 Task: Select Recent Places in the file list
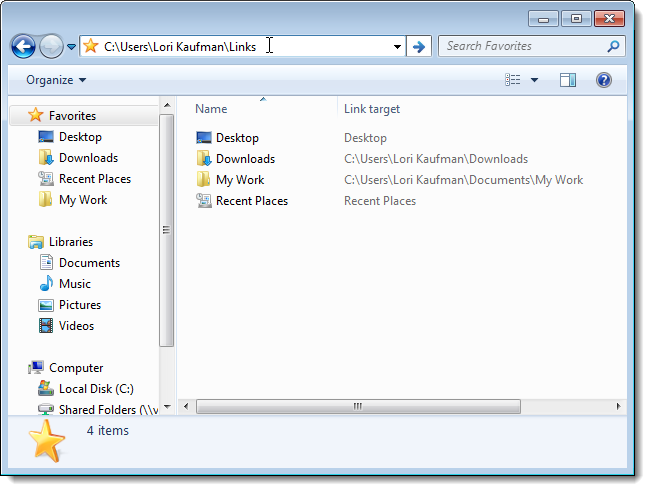(252, 201)
